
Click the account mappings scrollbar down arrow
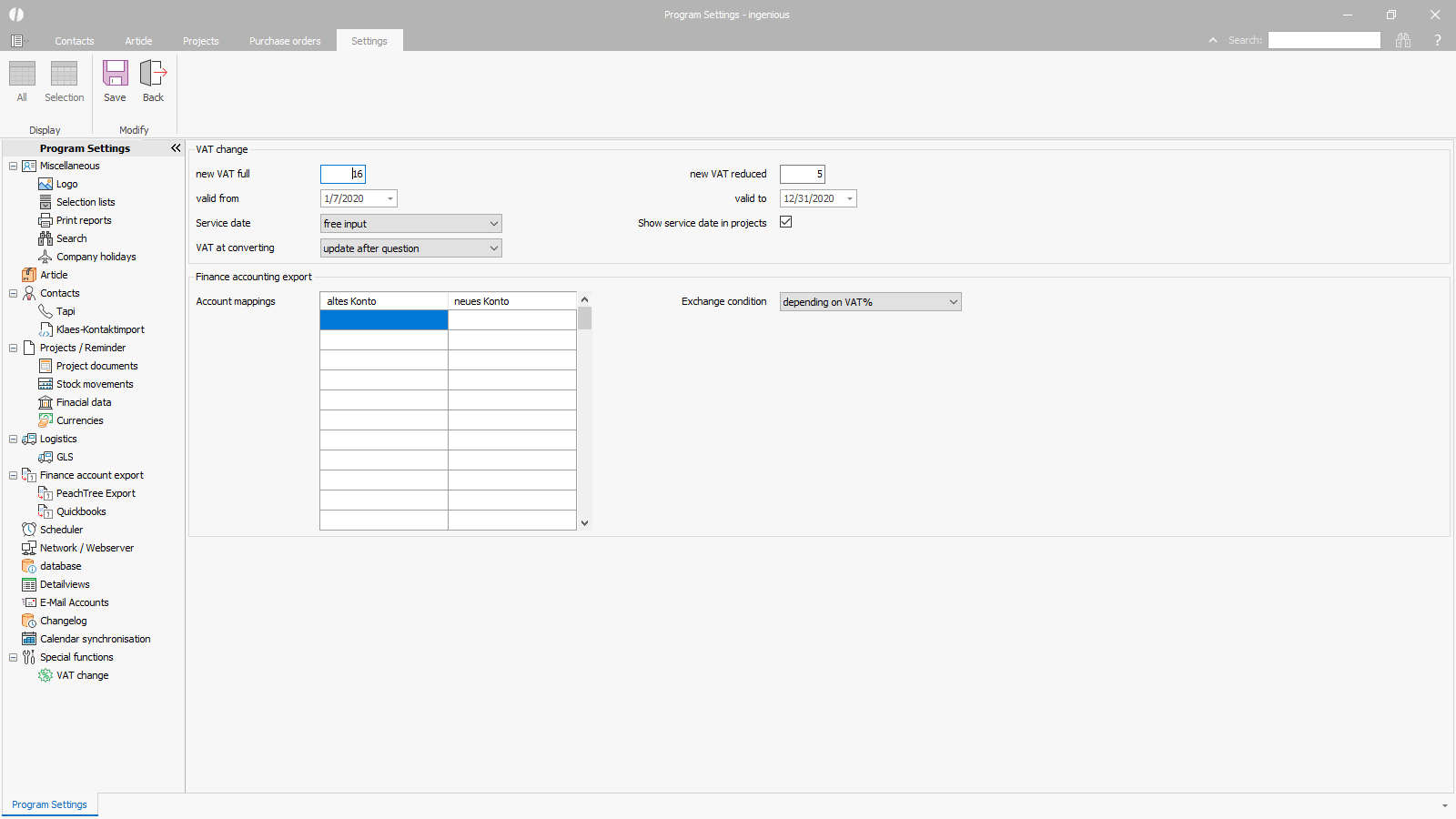(584, 523)
